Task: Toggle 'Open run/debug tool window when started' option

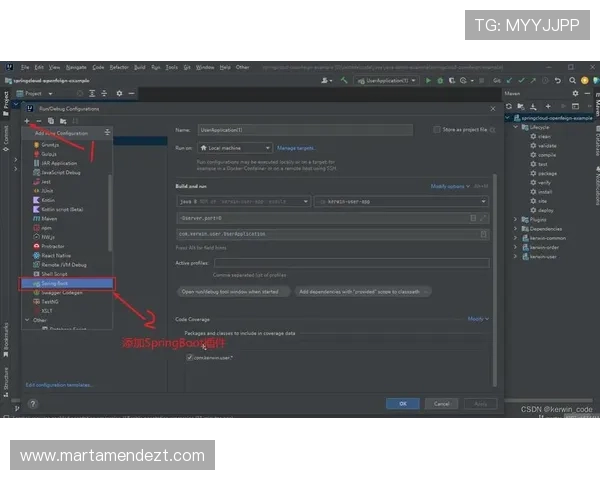Action: pyautogui.click(x=229, y=292)
